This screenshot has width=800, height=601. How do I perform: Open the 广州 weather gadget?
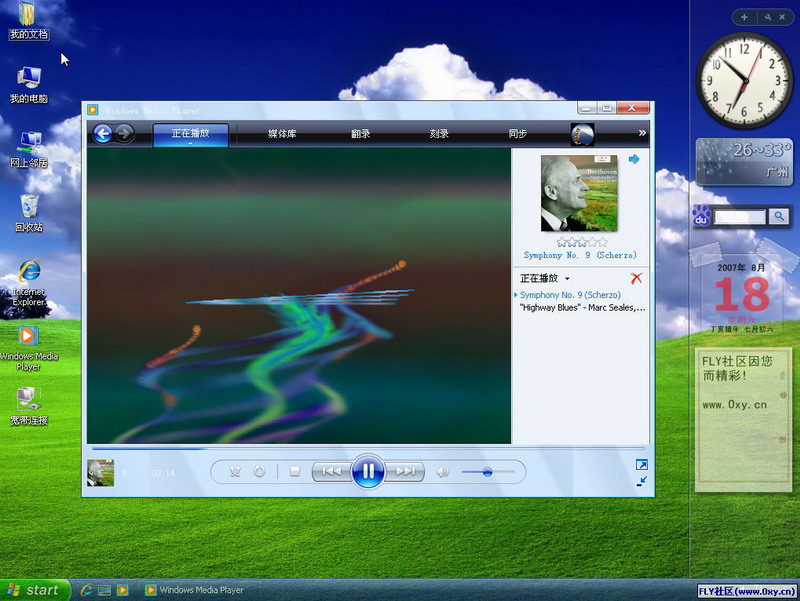point(744,162)
